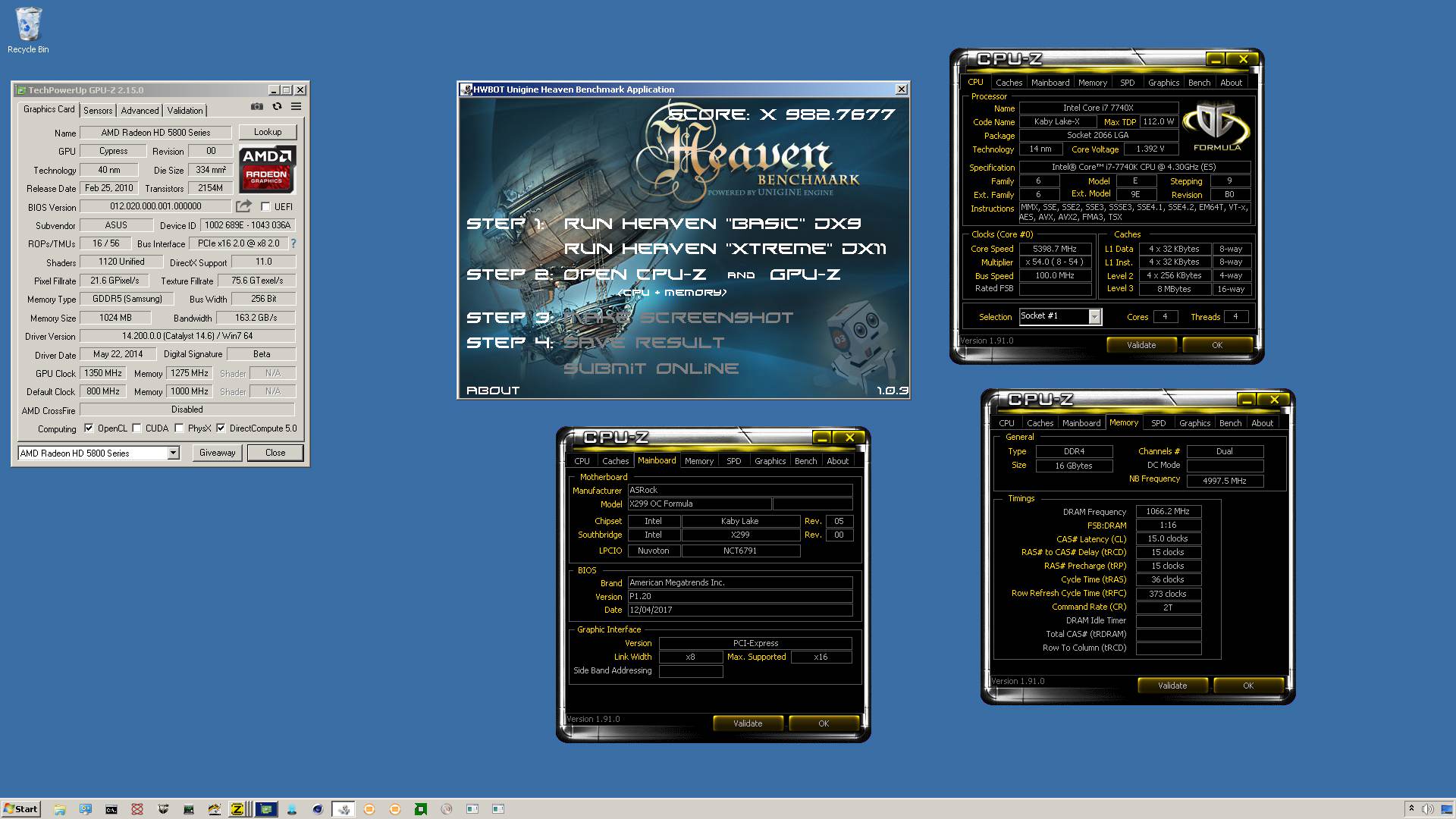The height and width of the screenshot is (819, 1456).
Task: Click the Core Speed 5398.7 MHz value
Action: click(x=1055, y=249)
